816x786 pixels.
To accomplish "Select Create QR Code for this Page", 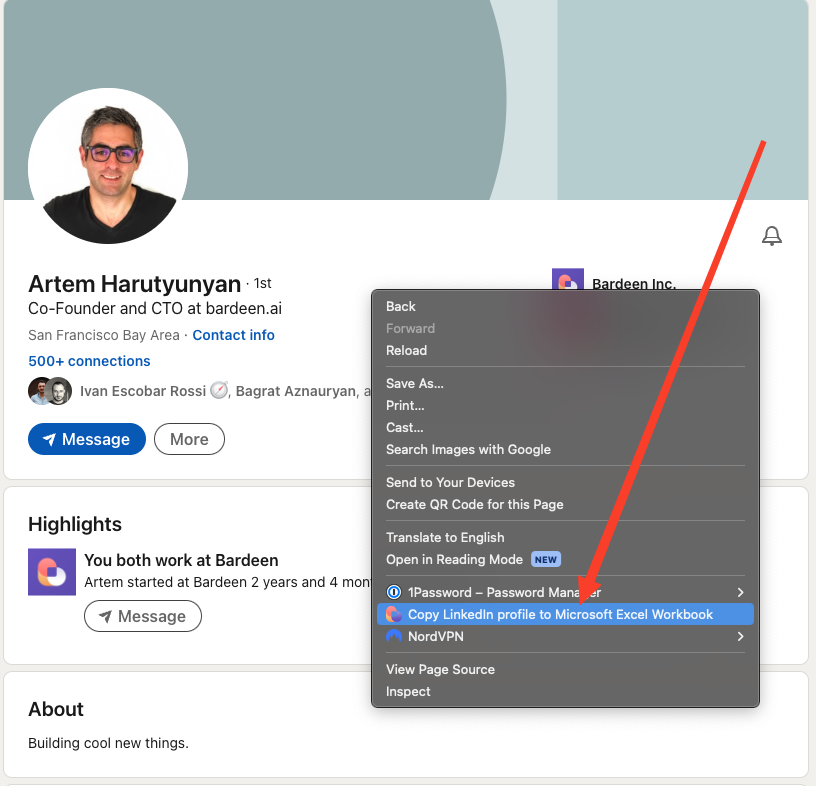I will coord(565,504).
